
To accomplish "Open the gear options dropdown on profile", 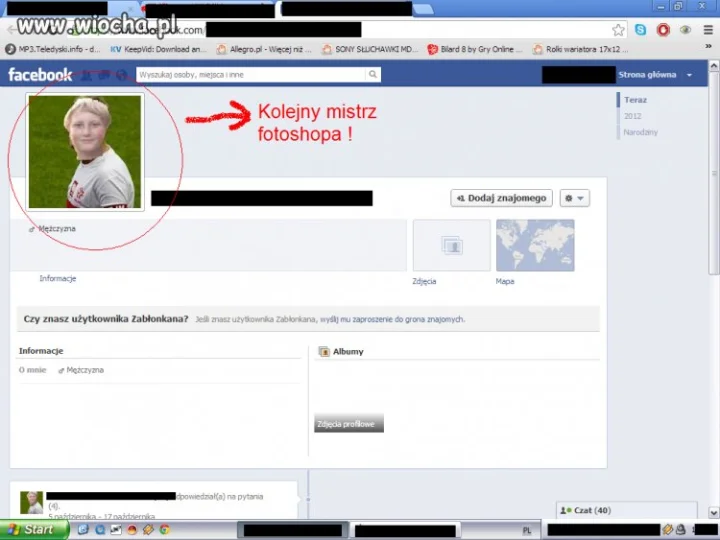I will pyautogui.click(x=574, y=198).
